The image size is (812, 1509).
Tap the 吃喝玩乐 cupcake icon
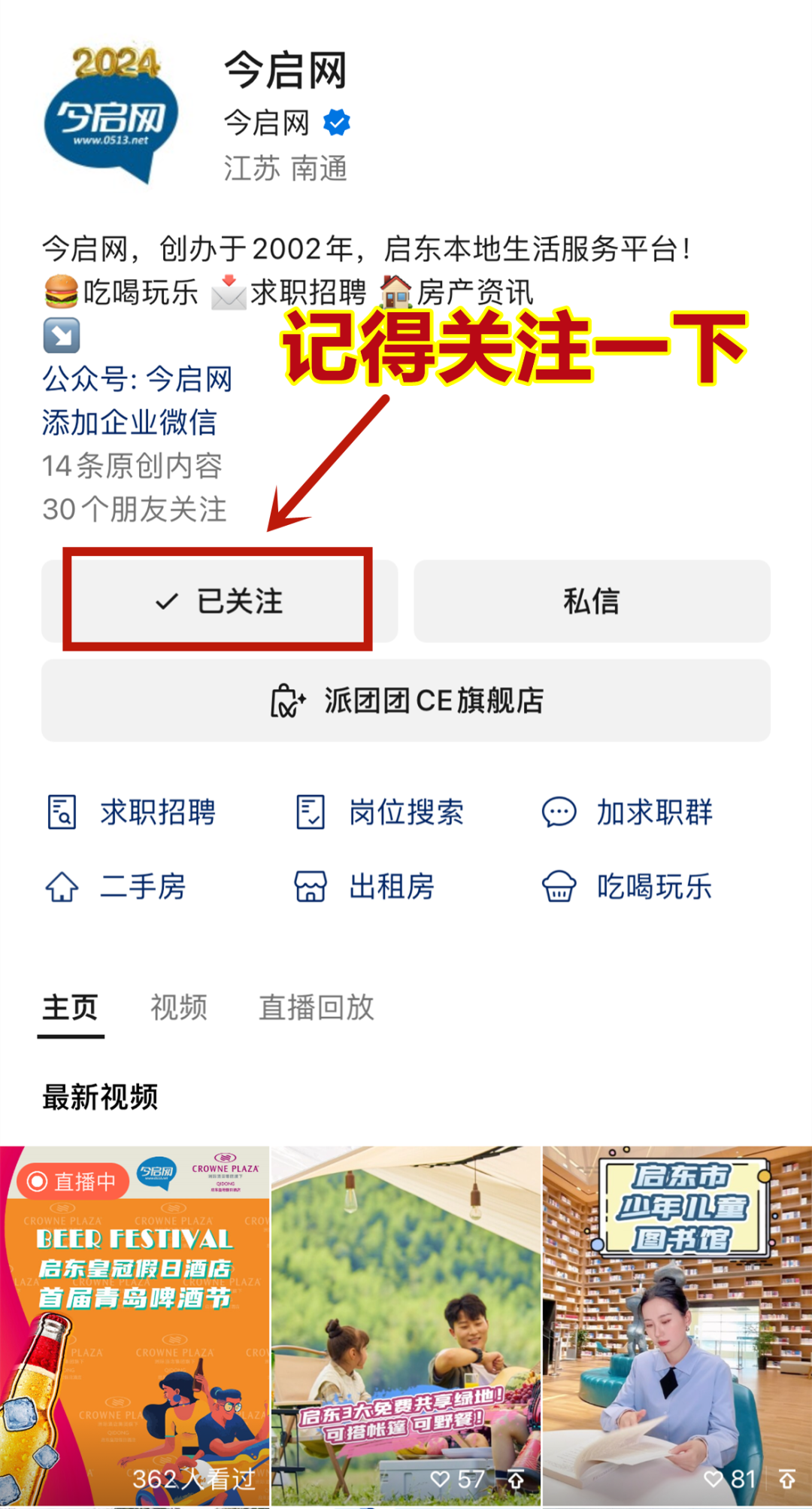559,887
